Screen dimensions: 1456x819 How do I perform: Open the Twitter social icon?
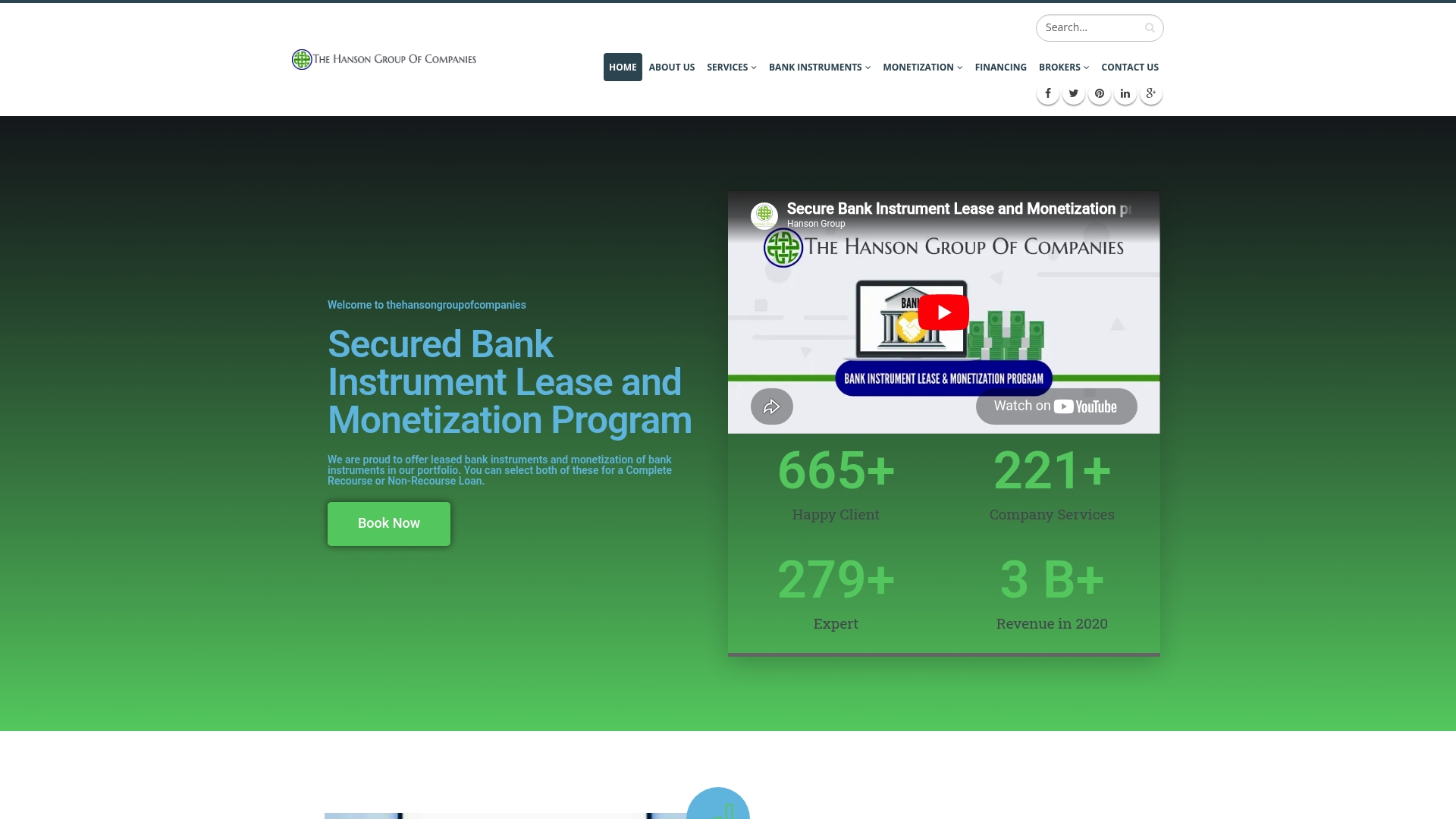(x=1073, y=93)
